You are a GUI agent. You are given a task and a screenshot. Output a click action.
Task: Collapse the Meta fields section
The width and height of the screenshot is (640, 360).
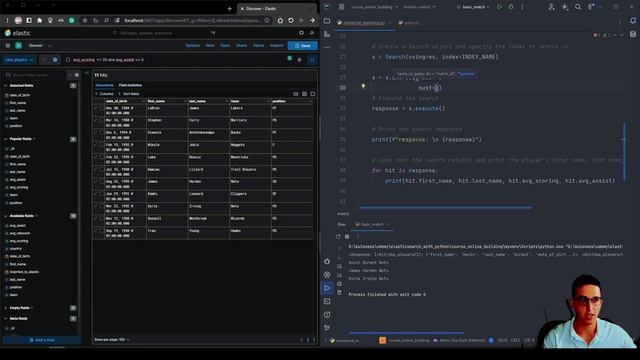click(6, 318)
